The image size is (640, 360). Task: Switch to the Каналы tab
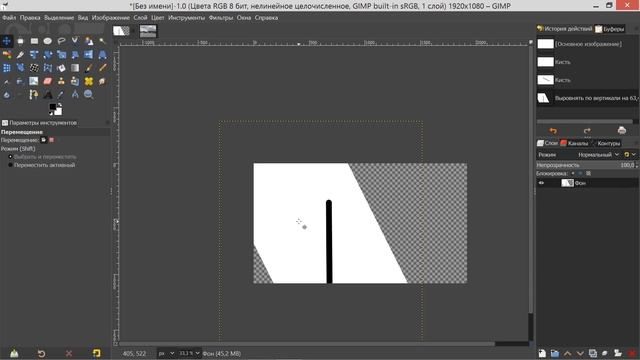575,143
